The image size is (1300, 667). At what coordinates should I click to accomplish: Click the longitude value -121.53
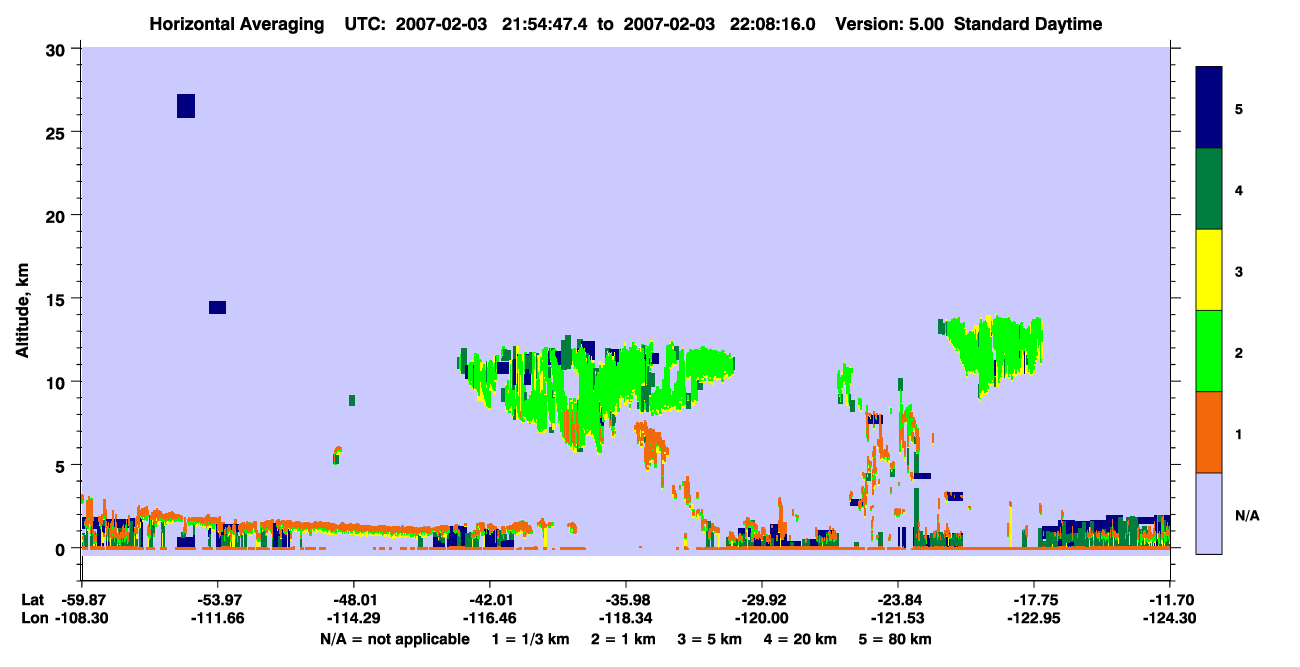pos(898,618)
